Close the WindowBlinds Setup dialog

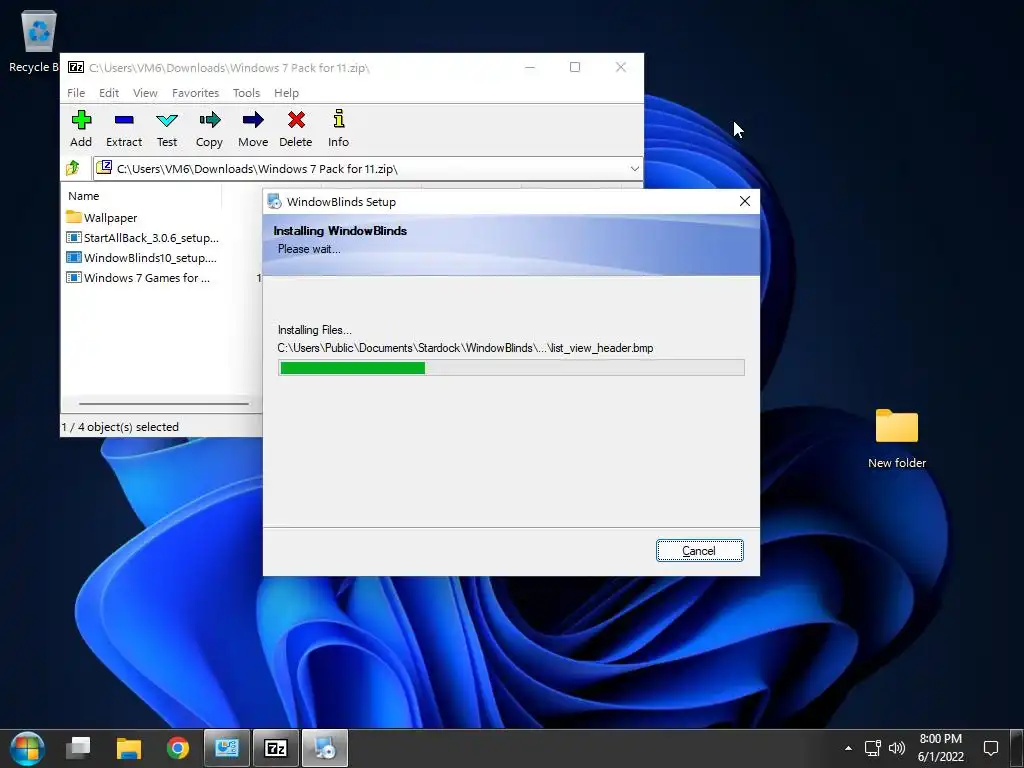(744, 201)
